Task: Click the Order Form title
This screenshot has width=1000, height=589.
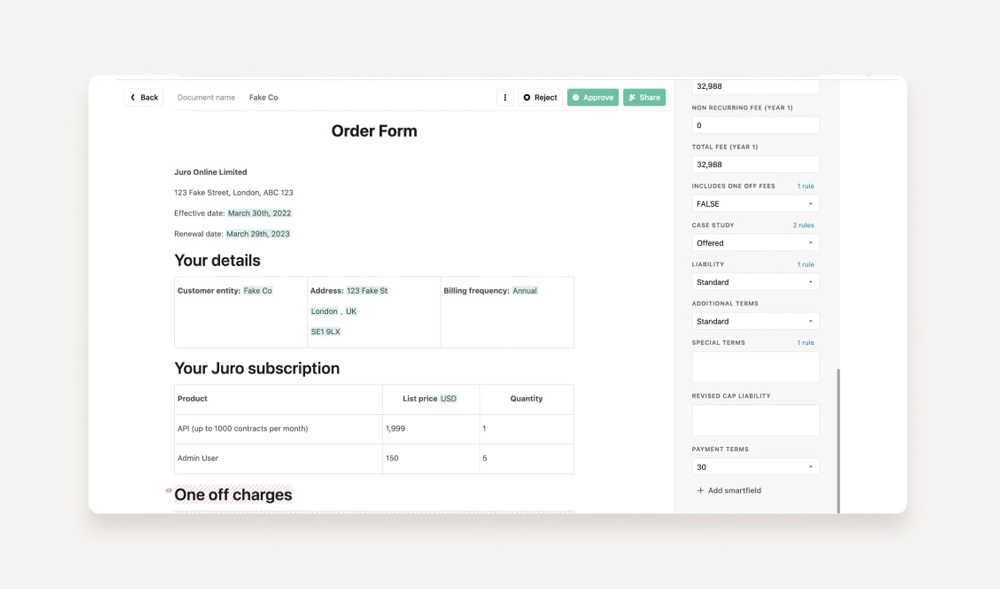Action: (x=374, y=131)
